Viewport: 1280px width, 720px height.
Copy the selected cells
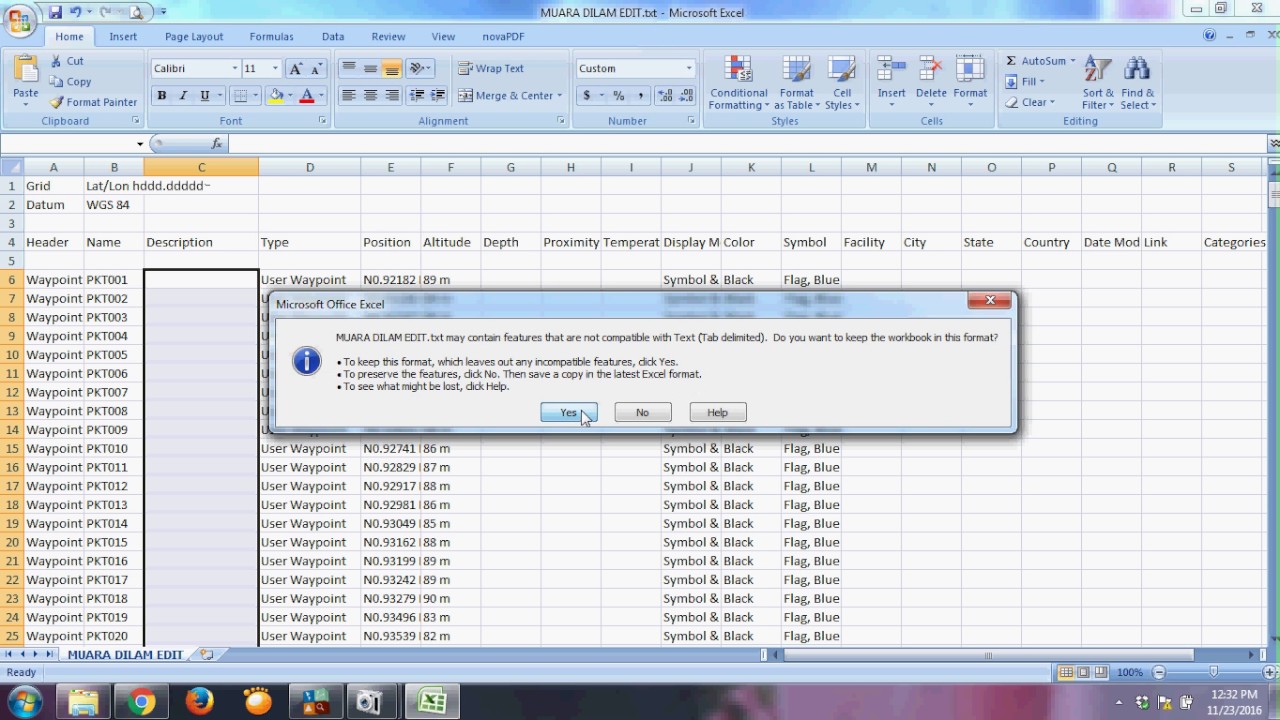click(70, 82)
